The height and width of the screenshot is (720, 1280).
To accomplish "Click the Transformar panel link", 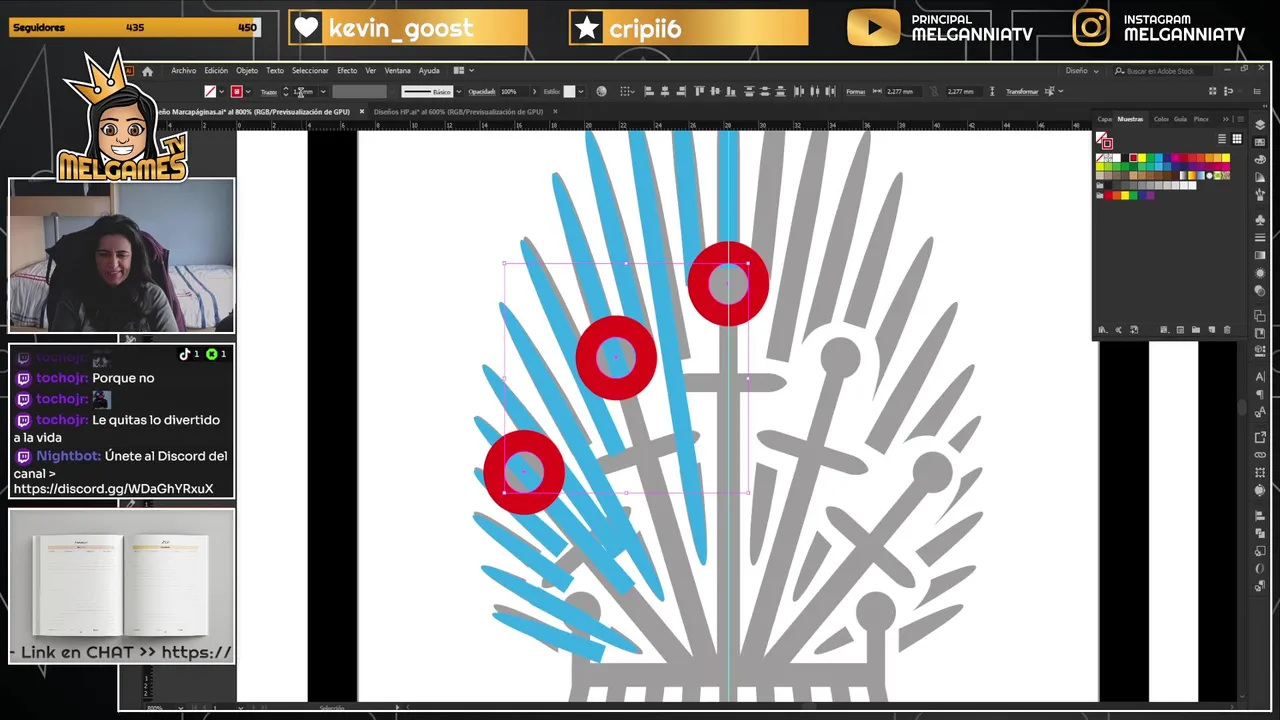I will tap(1022, 92).
